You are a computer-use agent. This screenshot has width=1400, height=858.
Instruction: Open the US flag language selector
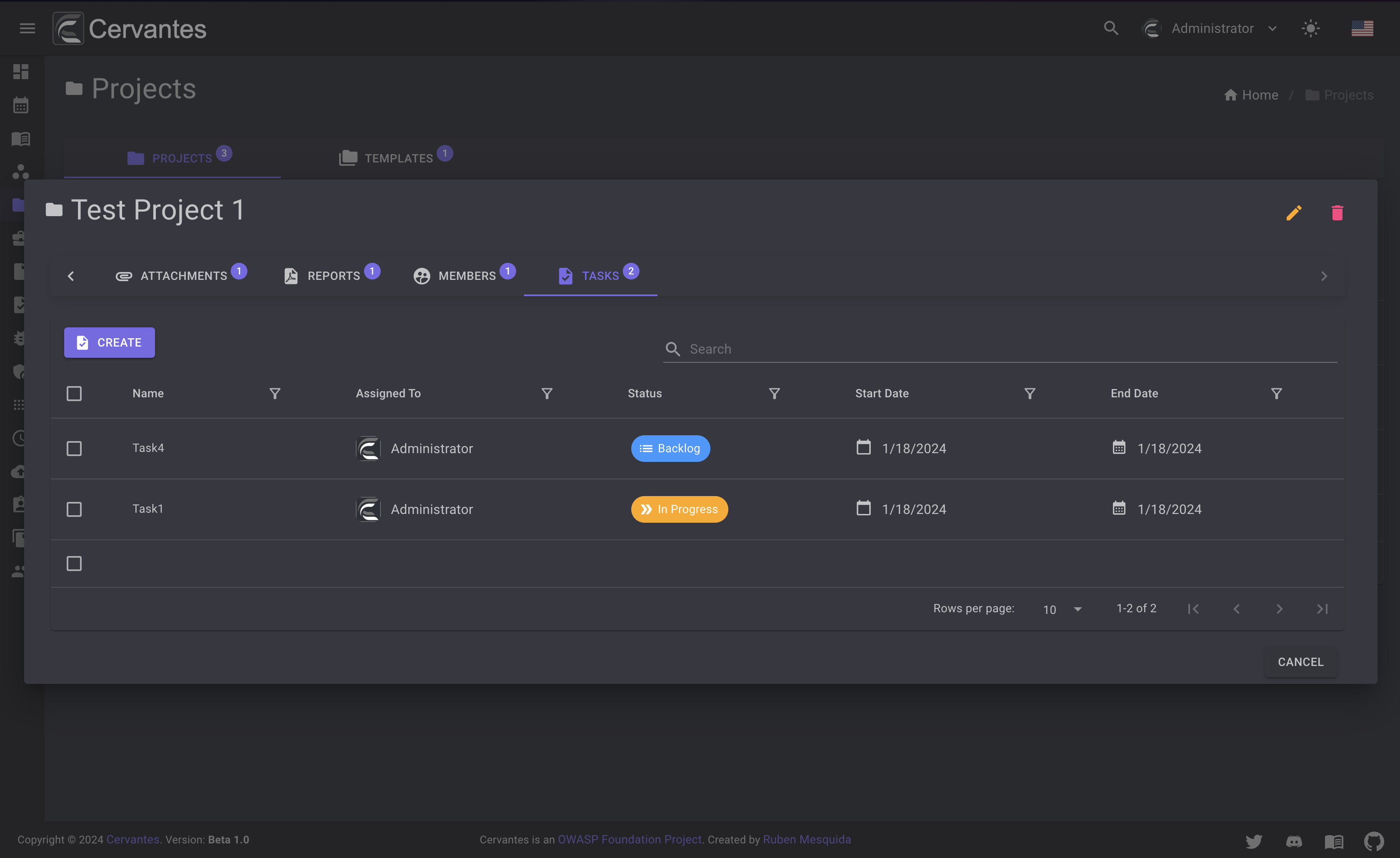coord(1362,28)
